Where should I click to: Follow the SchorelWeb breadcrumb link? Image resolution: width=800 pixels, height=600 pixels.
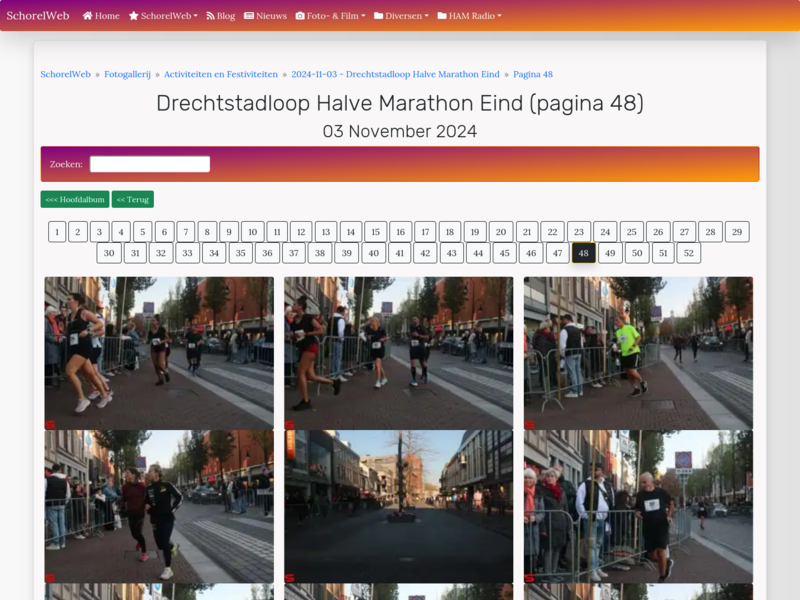(x=65, y=74)
